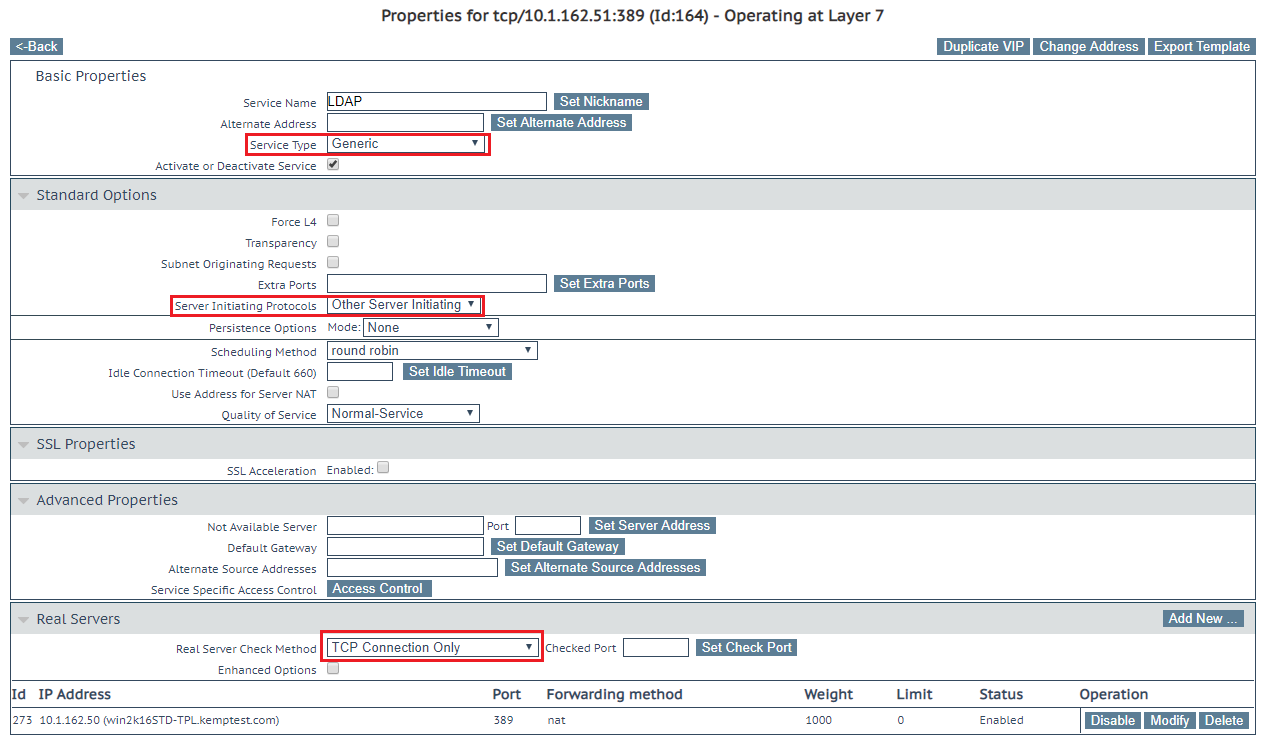
Task: Click Set Idle Timeout button
Action: click(457, 372)
